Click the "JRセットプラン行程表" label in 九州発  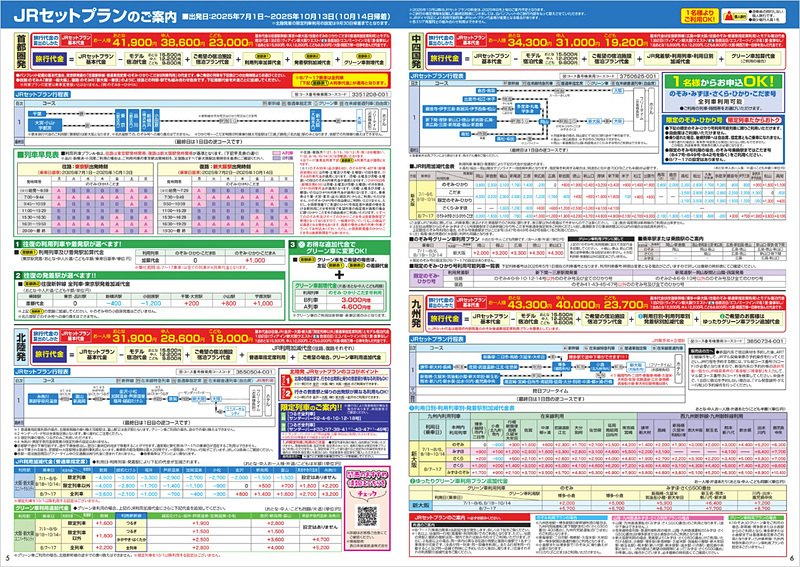pos(437,339)
